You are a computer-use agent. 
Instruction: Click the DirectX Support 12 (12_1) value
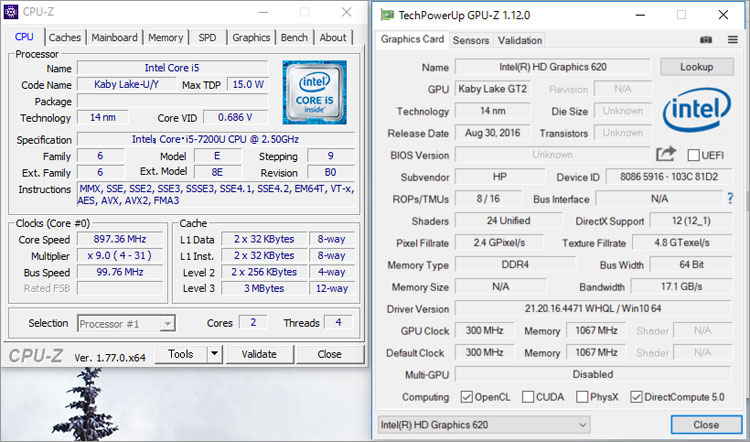(x=691, y=221)
